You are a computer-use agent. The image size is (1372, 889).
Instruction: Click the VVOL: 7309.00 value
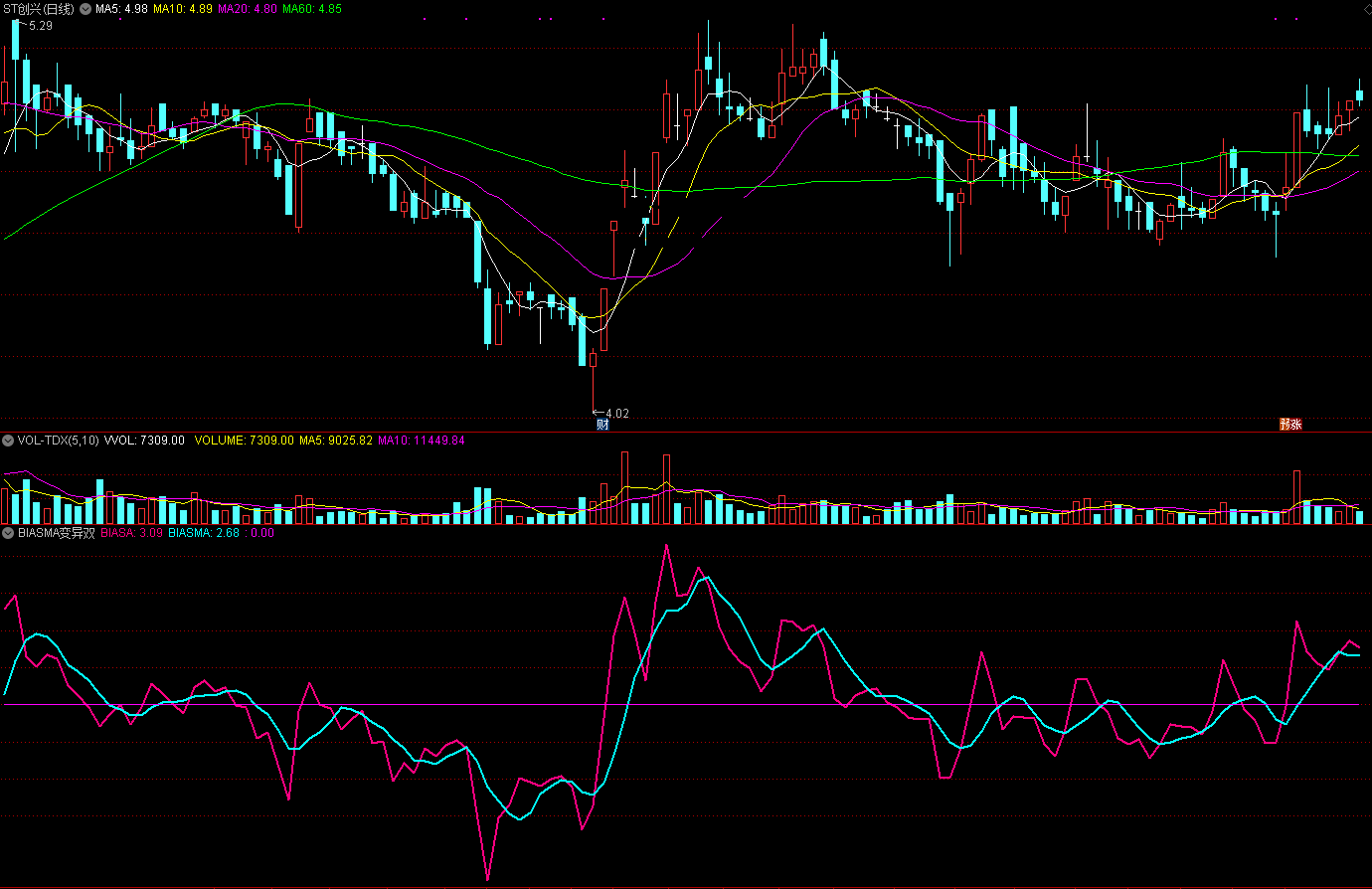point(144,441)
